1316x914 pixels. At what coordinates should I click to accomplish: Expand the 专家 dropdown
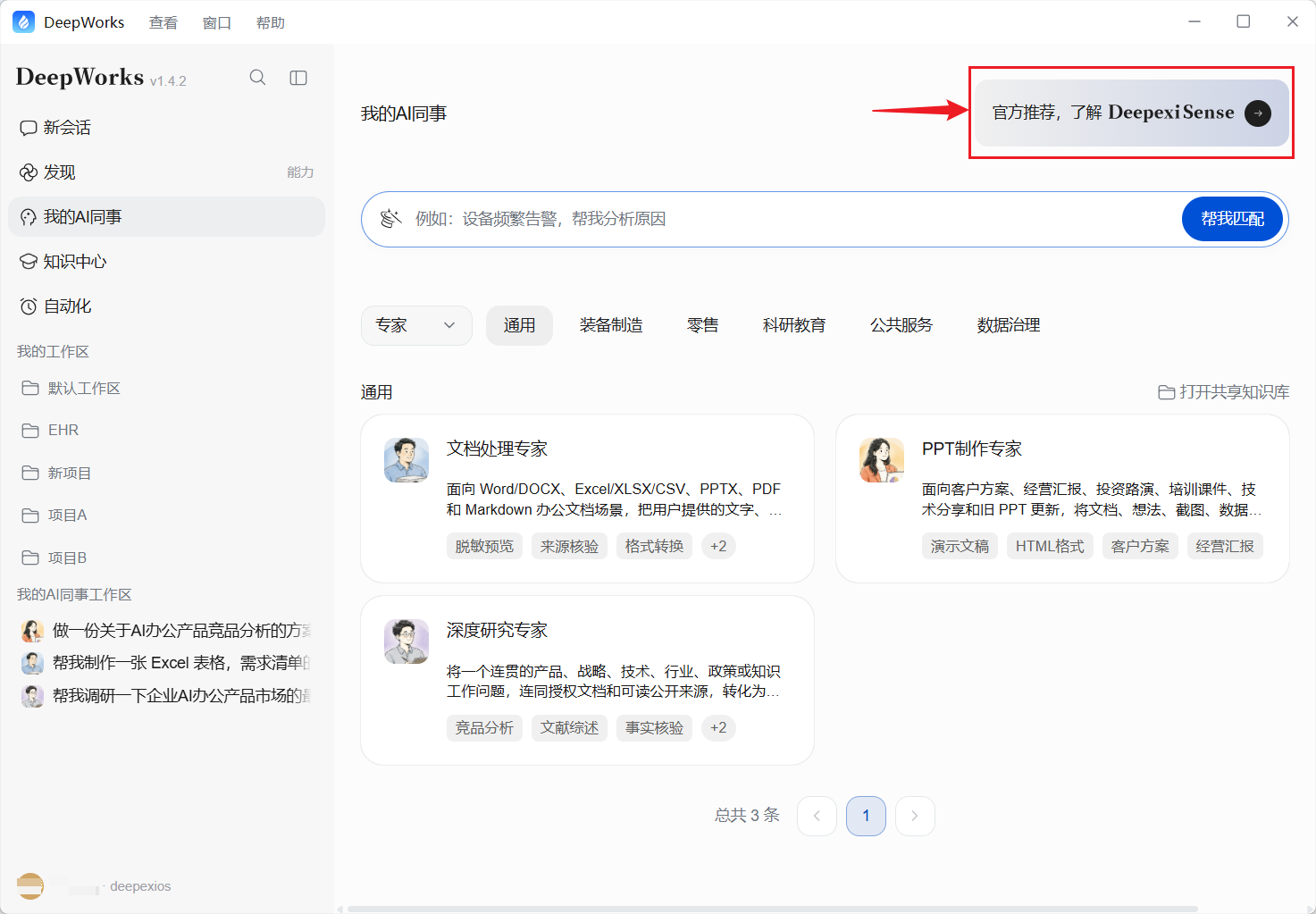point(416,325)
